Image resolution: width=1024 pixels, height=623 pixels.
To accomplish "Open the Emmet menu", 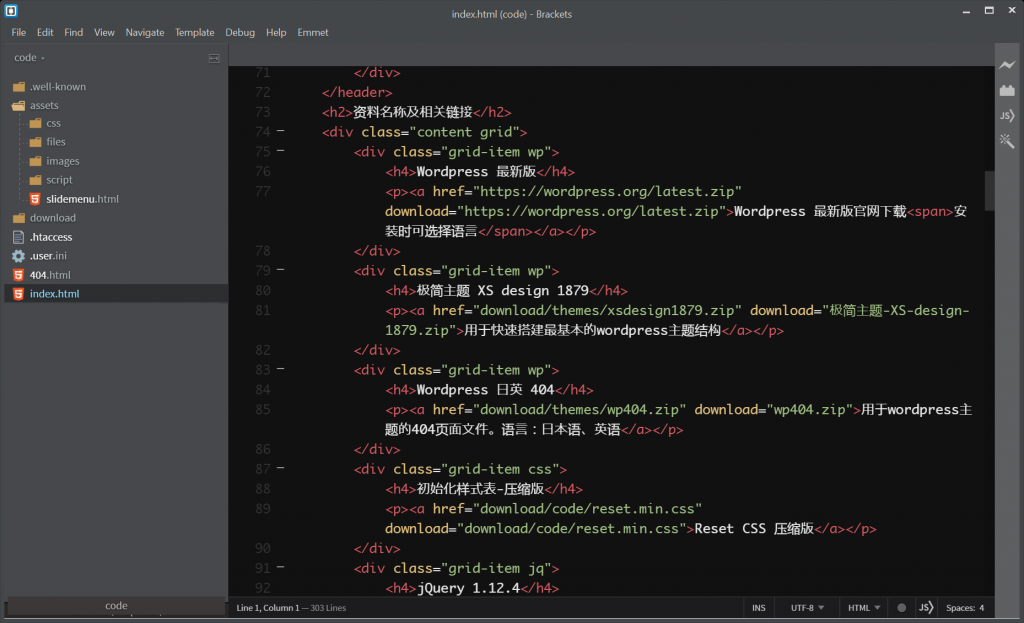I will [x=313, y=32].
